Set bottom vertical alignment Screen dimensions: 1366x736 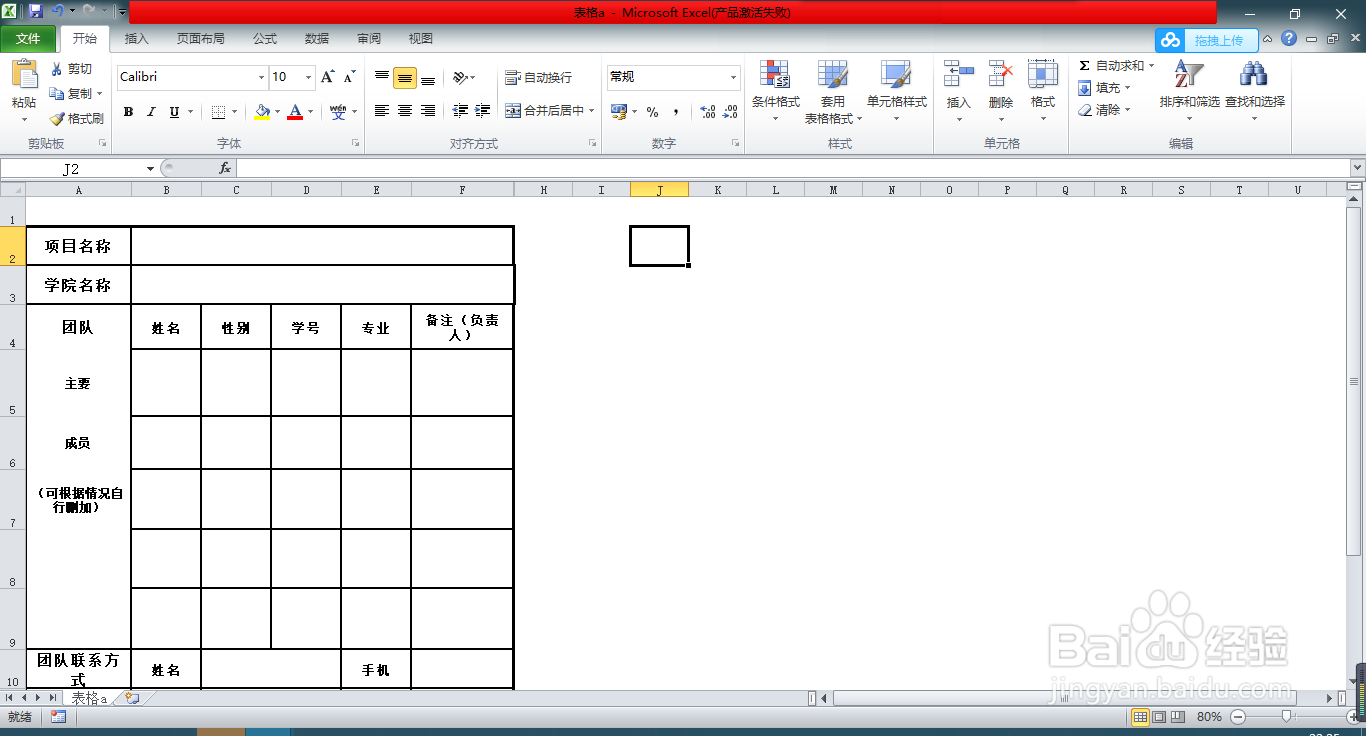428,78
